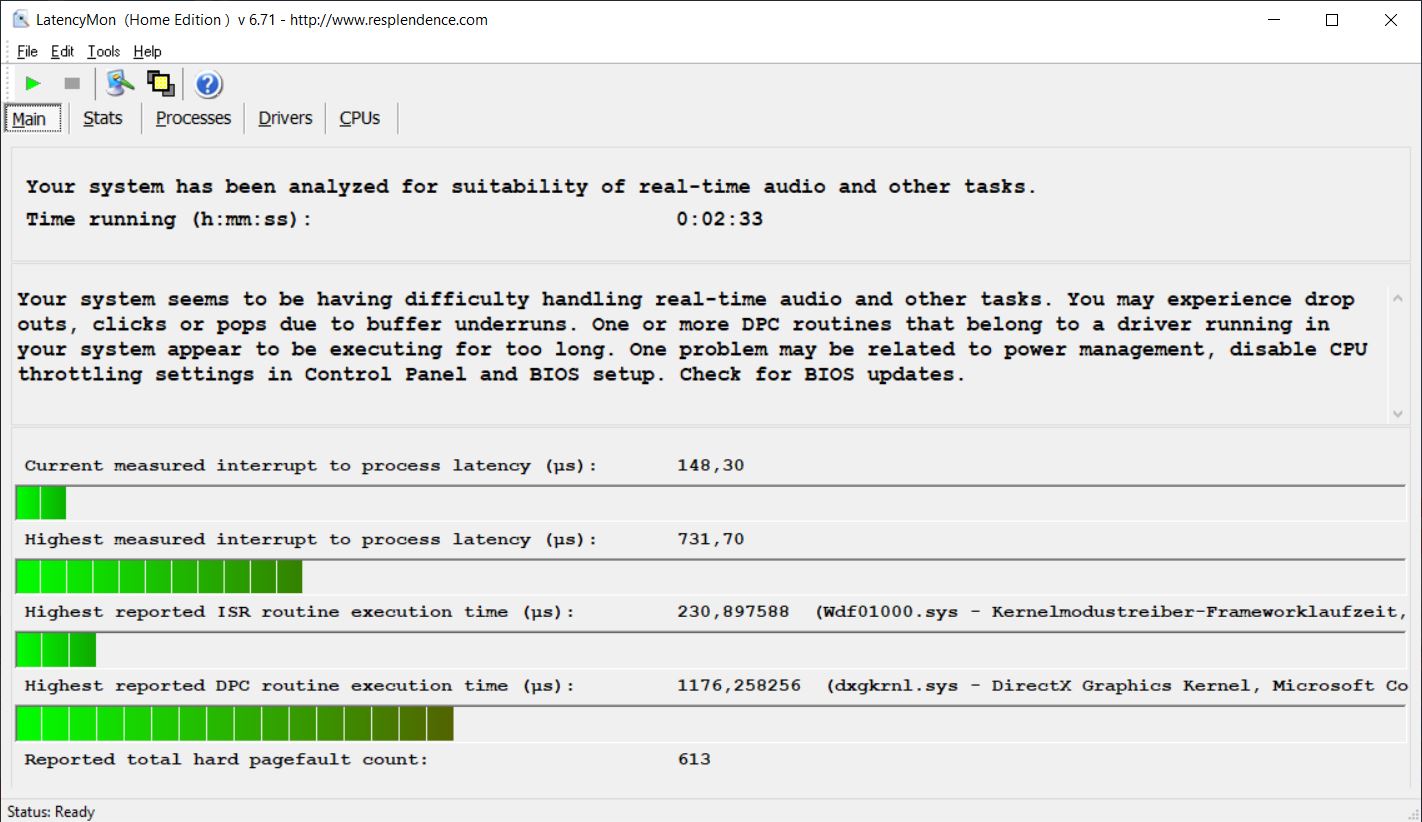Open the Help menu
This screenshot has height=822, width=1422.
coord(147,51)
